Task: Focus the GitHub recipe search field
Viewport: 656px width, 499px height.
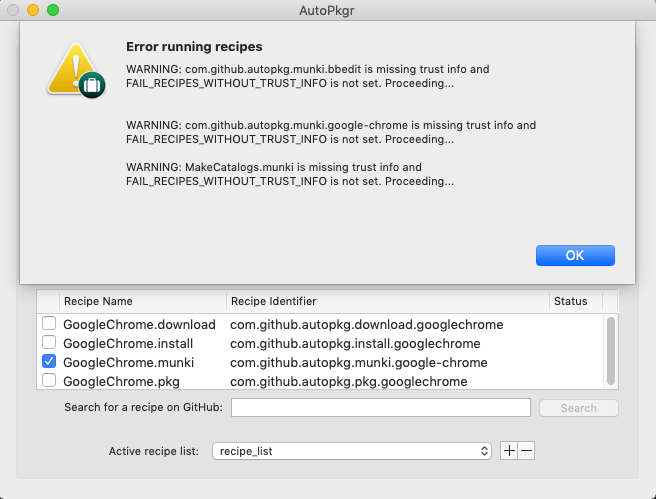Action: click(x=380, y=407)
